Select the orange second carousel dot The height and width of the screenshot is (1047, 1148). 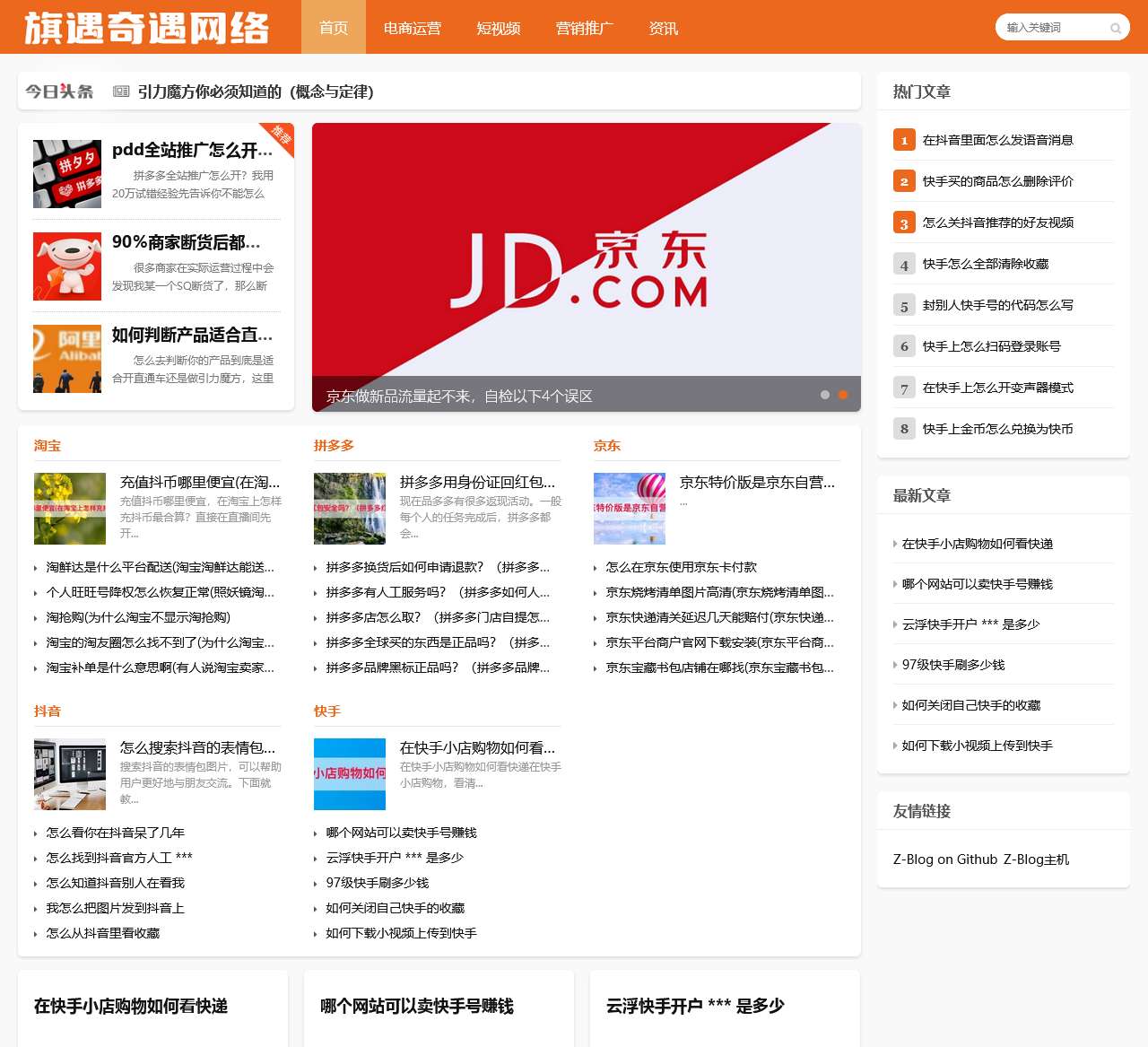843,395
